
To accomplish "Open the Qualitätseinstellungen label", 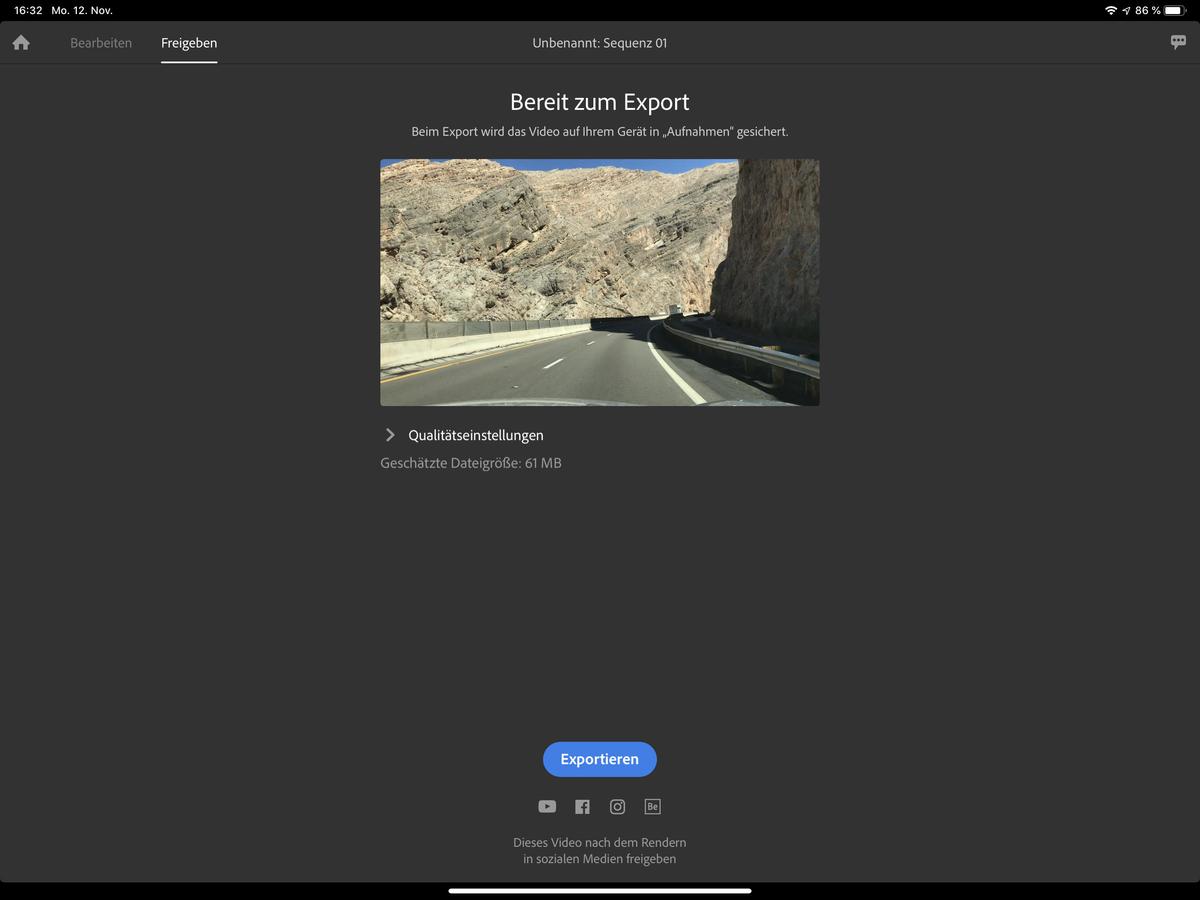I will click(x=476, y=435).
